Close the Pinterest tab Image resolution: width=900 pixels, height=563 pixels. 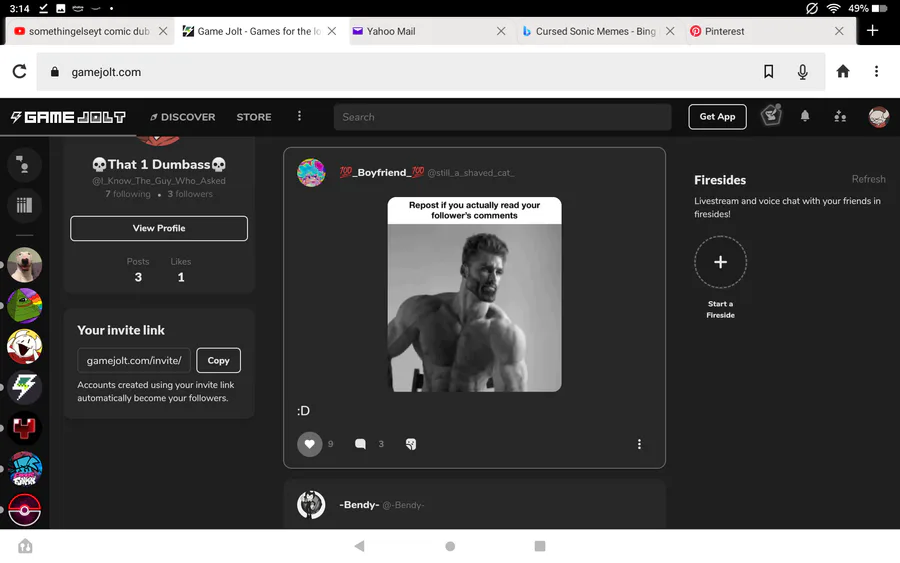click(839, 31)
